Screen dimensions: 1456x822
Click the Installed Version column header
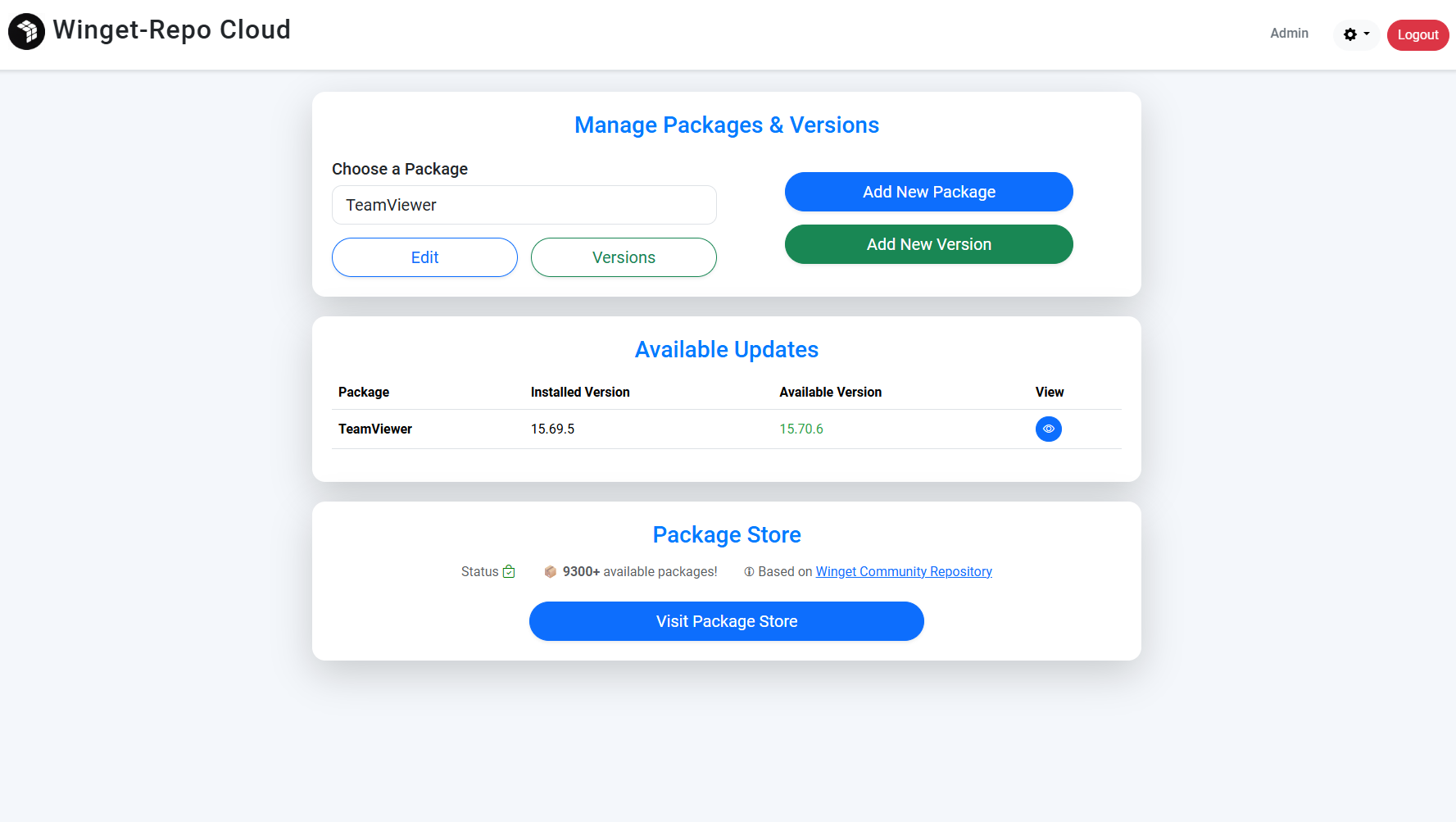tap(580, 392)
